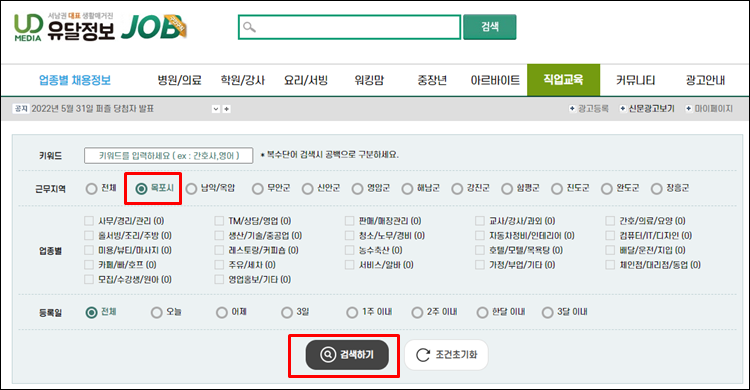
Task: Check the 서비스/알바 checkbox
Action: pyautogui.click(x=350, y=265)
